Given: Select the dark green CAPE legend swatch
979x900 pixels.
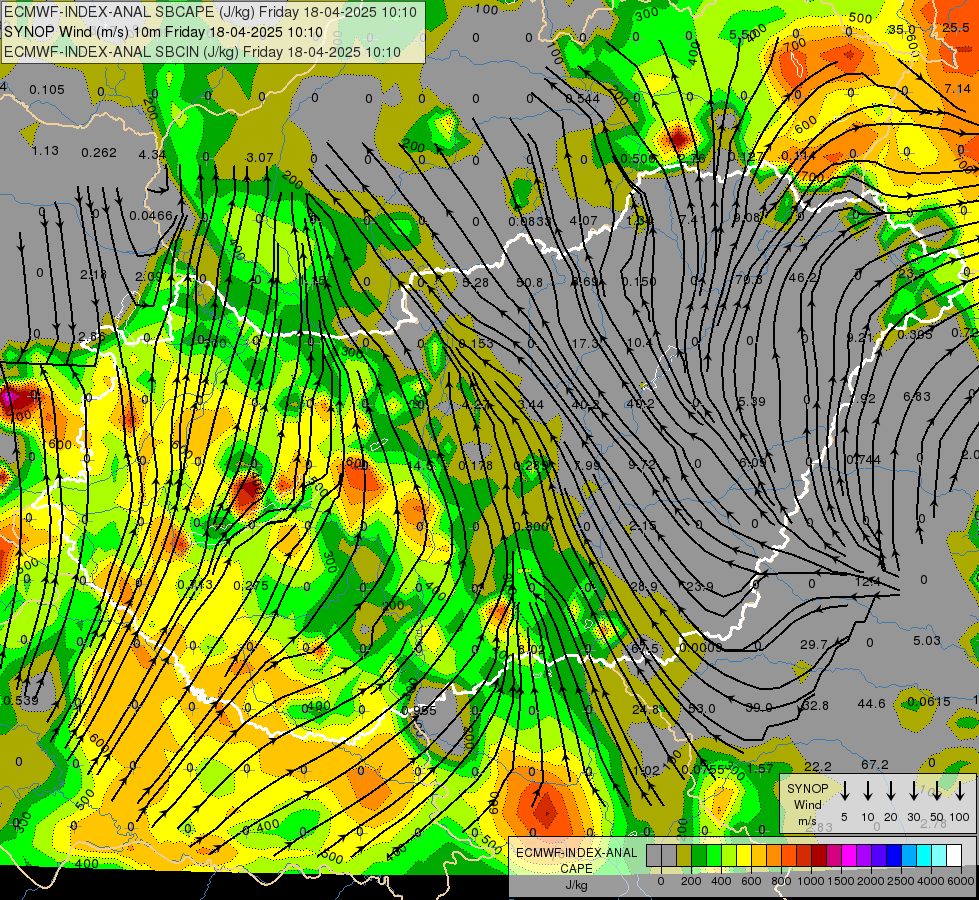Looking at the screenshot, I should [x=699, y=856].
